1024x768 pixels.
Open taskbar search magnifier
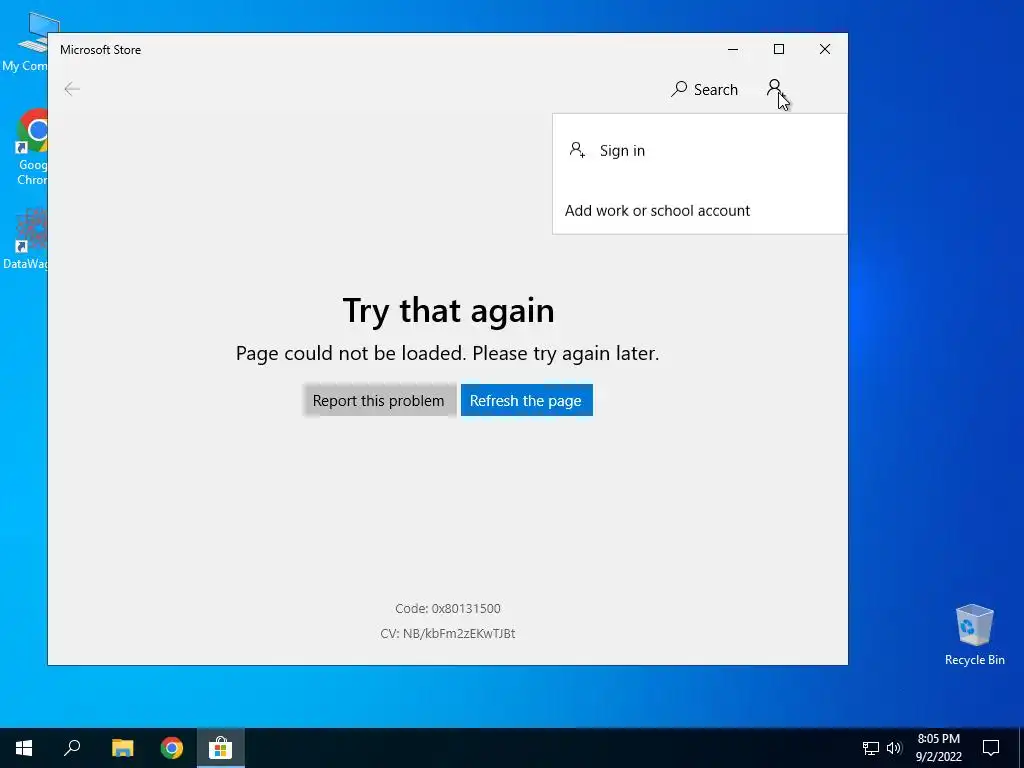72,748
